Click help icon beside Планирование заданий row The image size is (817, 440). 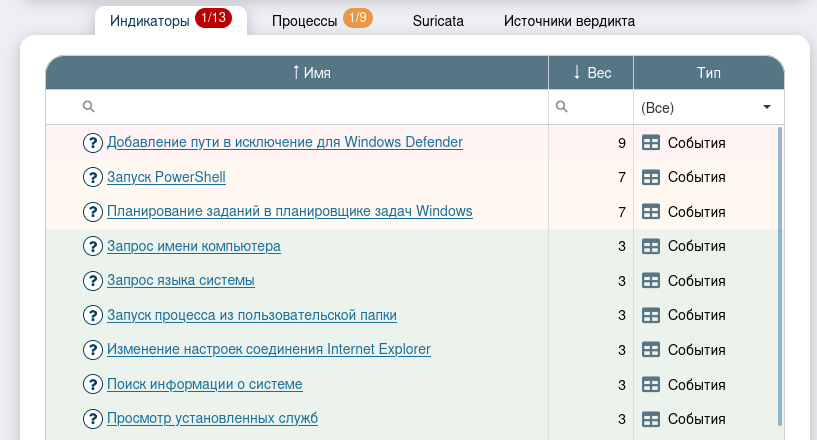[x=93, y=212]
